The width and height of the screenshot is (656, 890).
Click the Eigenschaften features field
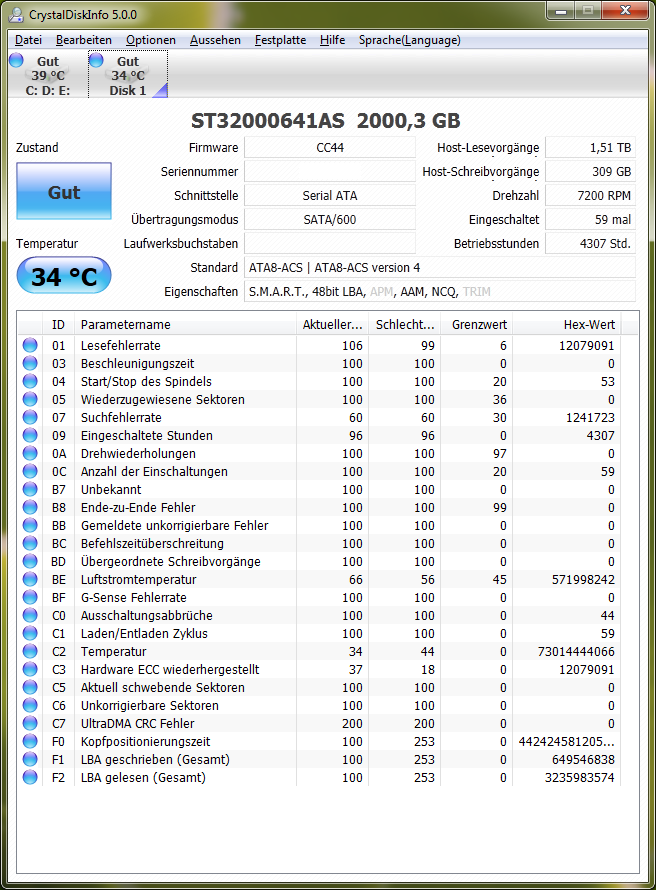point(440,291)
